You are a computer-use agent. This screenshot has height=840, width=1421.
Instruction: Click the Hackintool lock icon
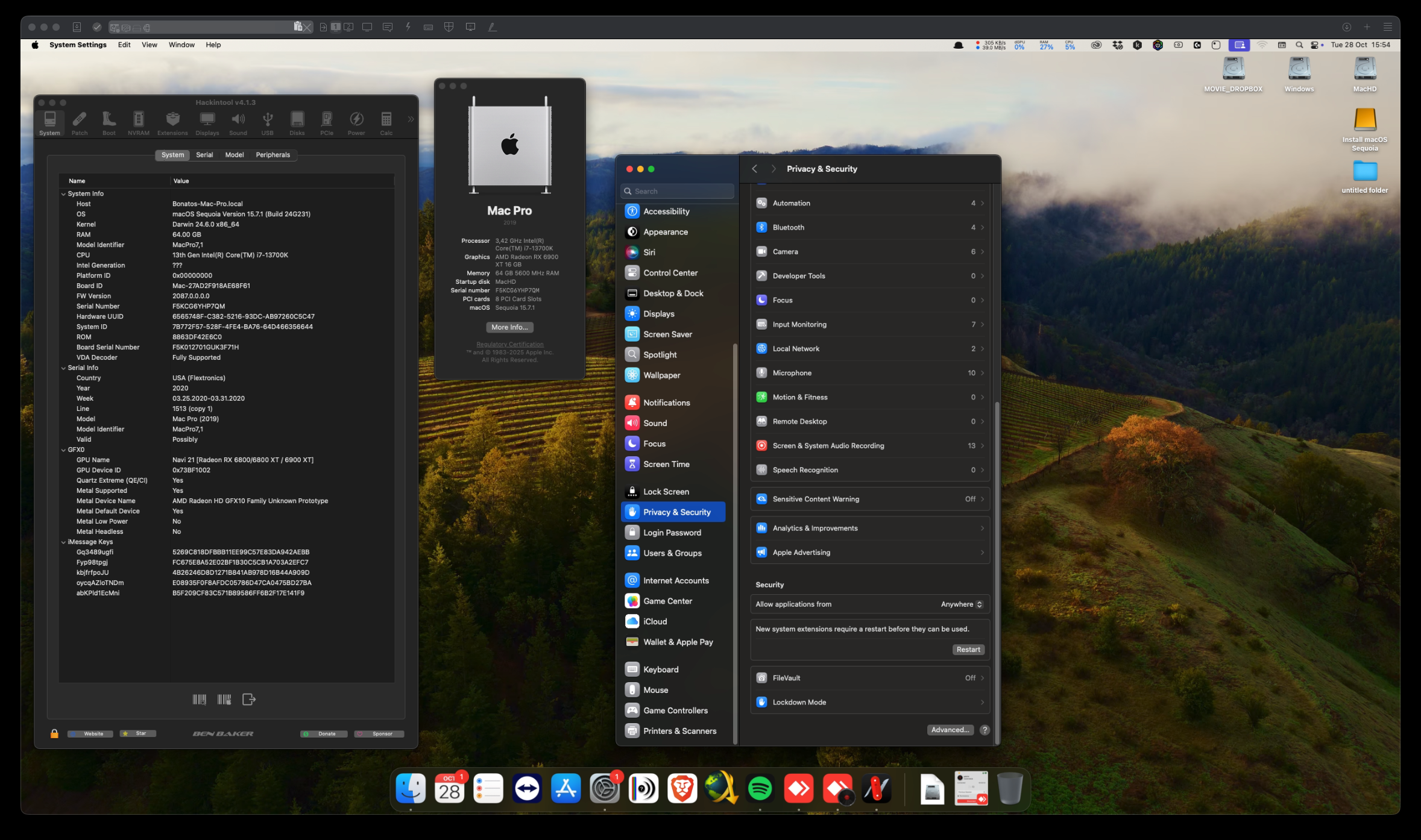[x=54, y=733]
